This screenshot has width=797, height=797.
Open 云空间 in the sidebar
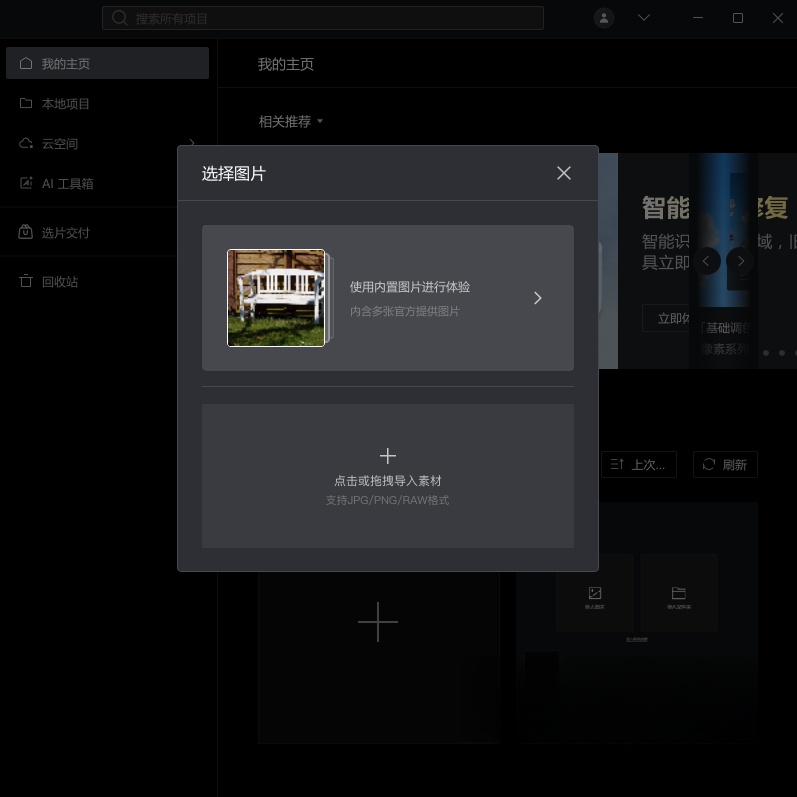click(107, 144)
